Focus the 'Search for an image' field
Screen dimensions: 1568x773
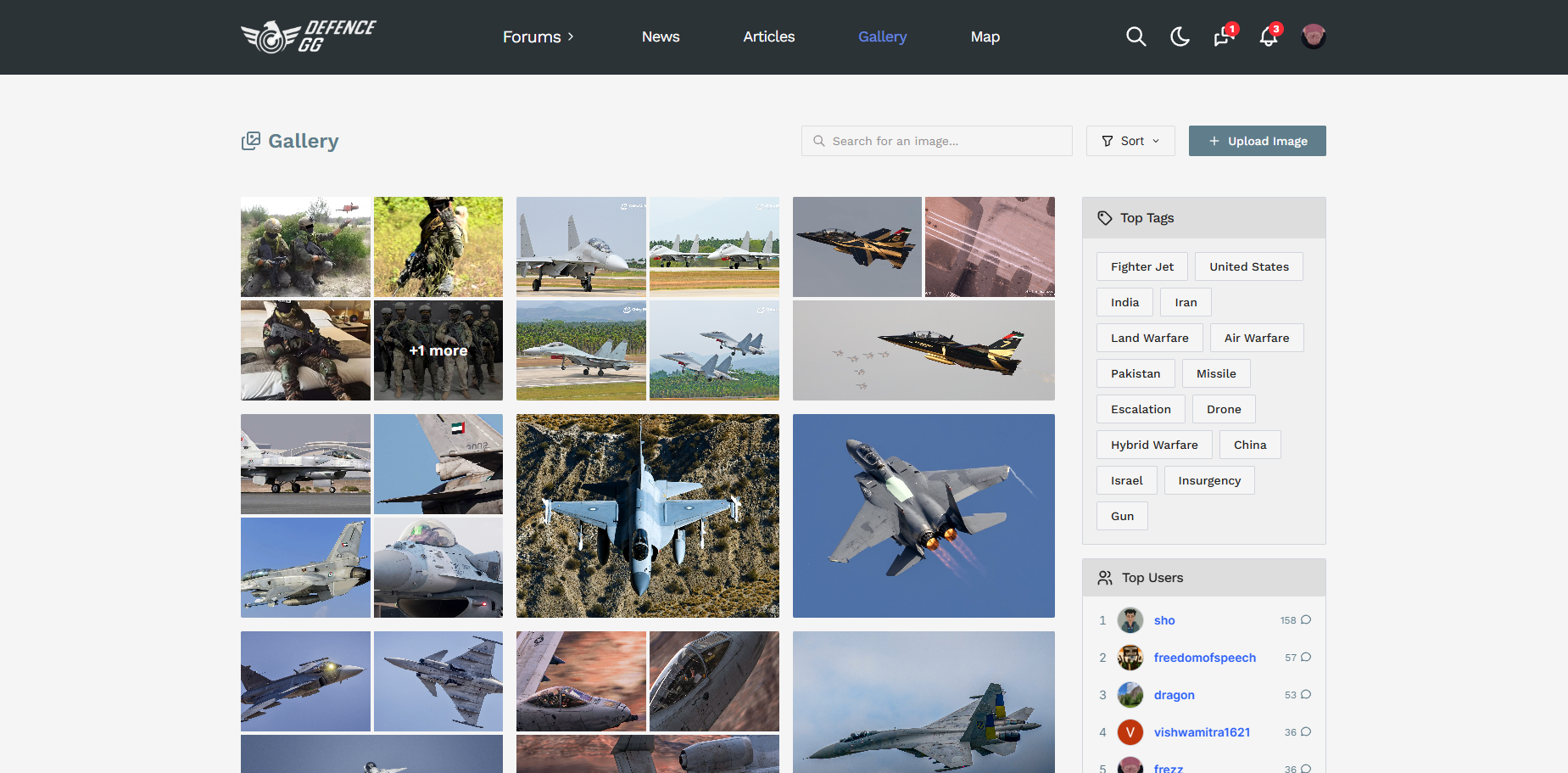pyautogui.click(x=937, y=141)
